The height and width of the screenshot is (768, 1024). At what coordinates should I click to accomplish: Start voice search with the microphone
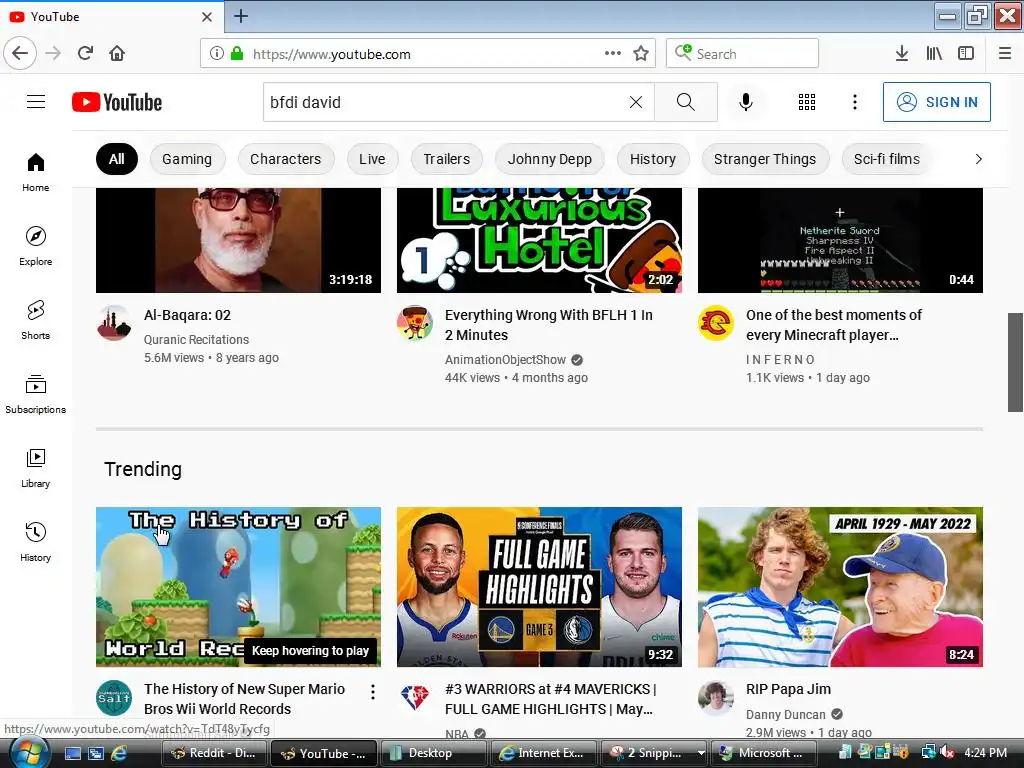tap(746, 102)
